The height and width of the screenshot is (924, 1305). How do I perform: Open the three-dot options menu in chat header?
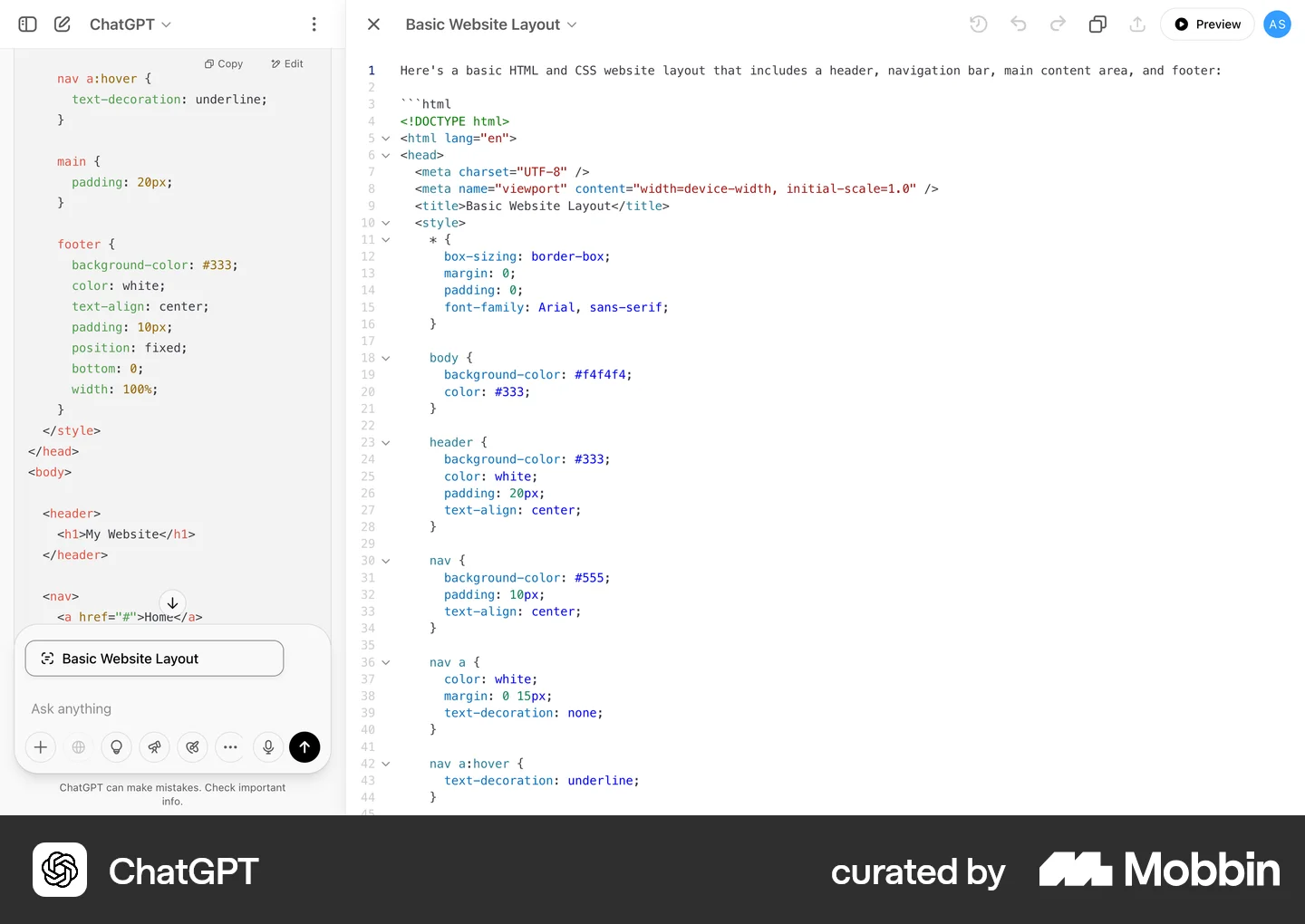tap(314, 24)
